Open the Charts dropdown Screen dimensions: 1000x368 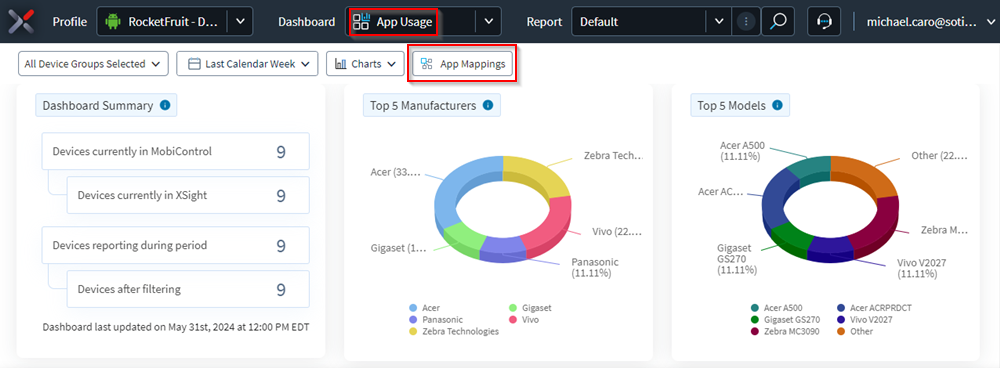click(x=365, y=64)
